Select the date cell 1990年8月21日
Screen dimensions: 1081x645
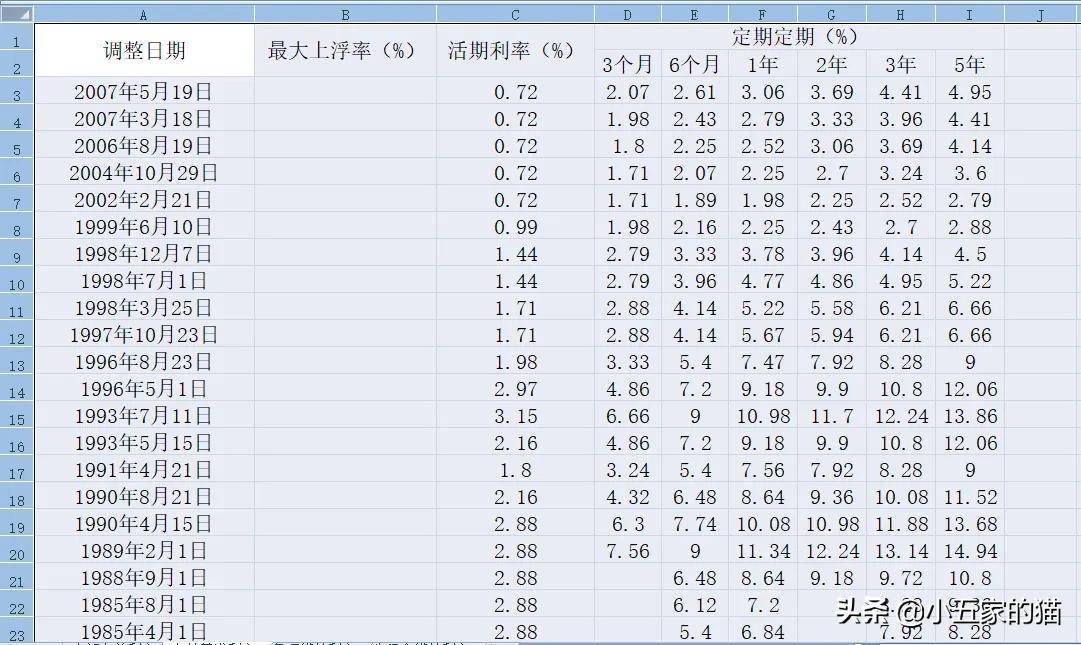[144, 496]
